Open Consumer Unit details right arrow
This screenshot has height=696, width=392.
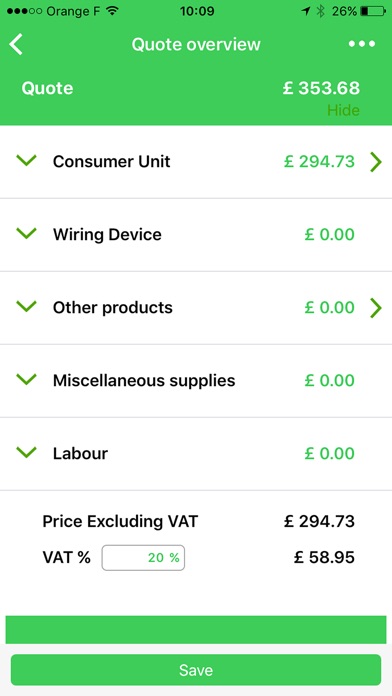(x=376, y=162)
